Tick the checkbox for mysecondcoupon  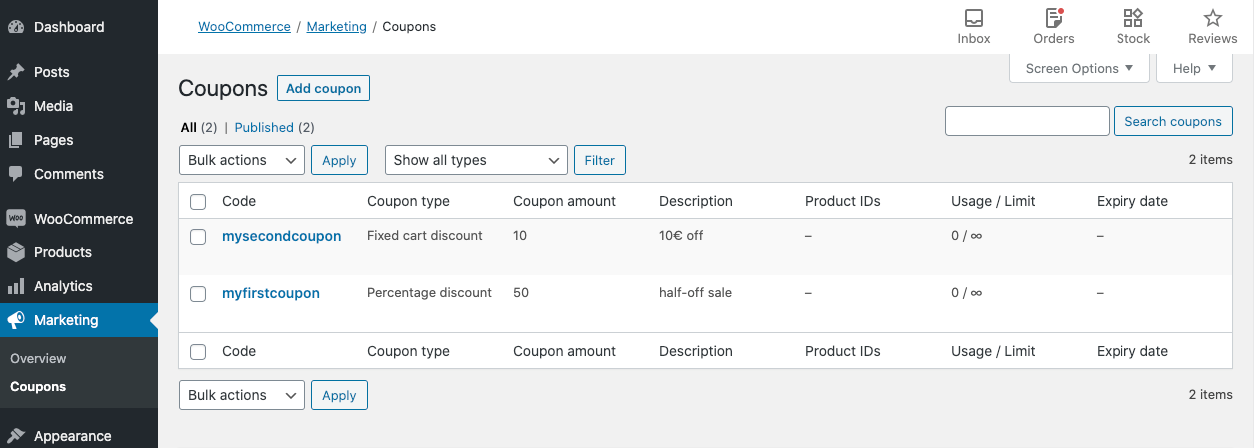coord(198,237)
